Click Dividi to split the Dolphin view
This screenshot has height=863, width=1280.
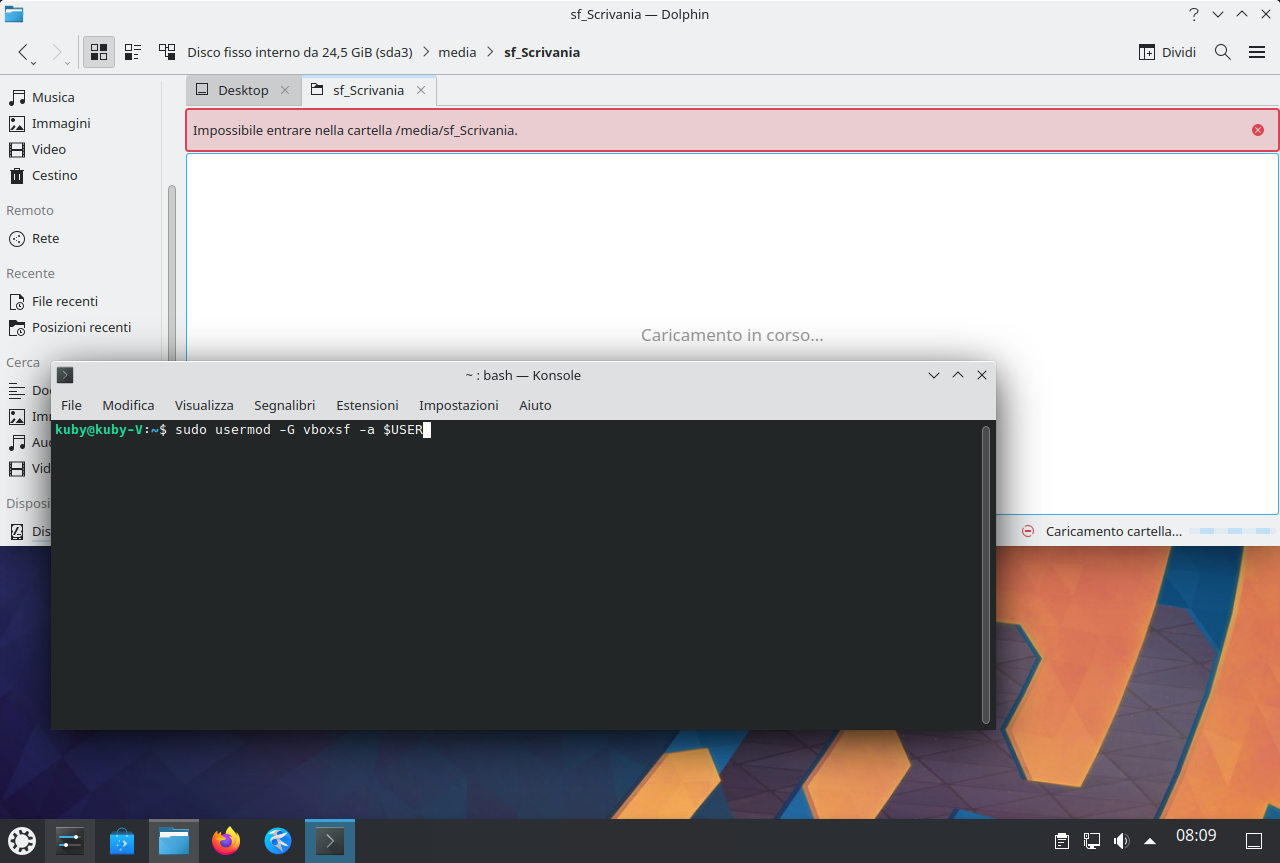(x=1167, y=52)
